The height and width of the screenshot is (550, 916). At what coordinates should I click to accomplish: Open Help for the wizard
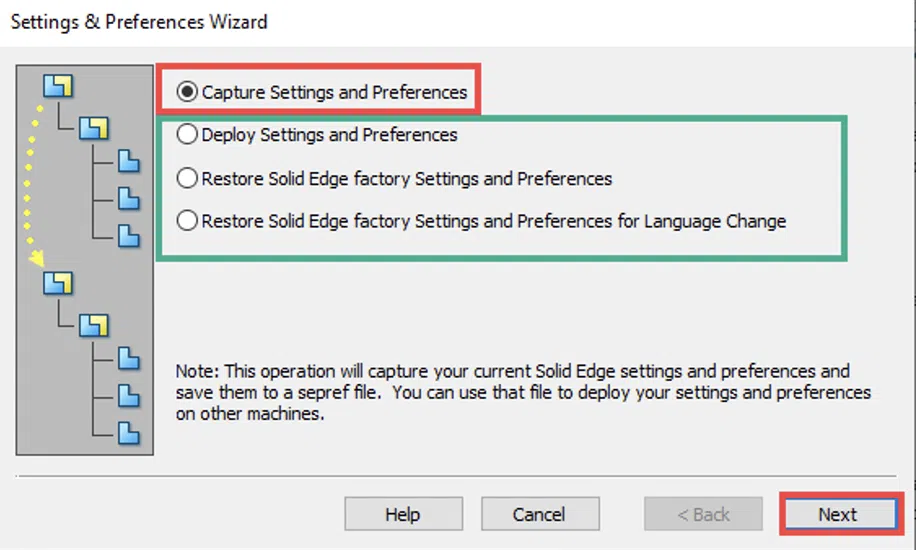(x=404, y=514)
